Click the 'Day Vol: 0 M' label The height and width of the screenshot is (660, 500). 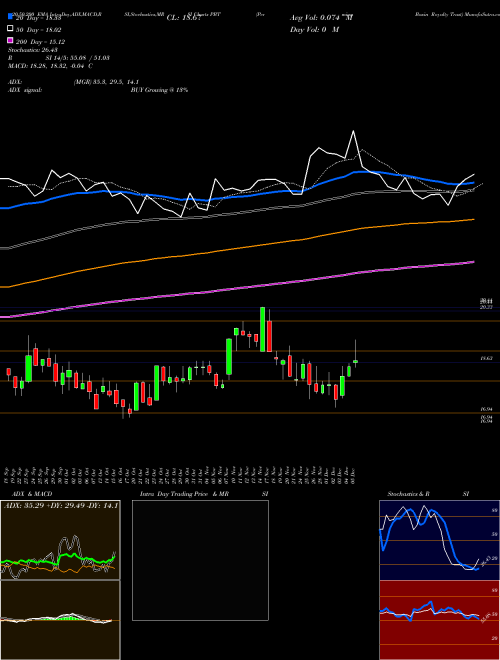(314, 29)
